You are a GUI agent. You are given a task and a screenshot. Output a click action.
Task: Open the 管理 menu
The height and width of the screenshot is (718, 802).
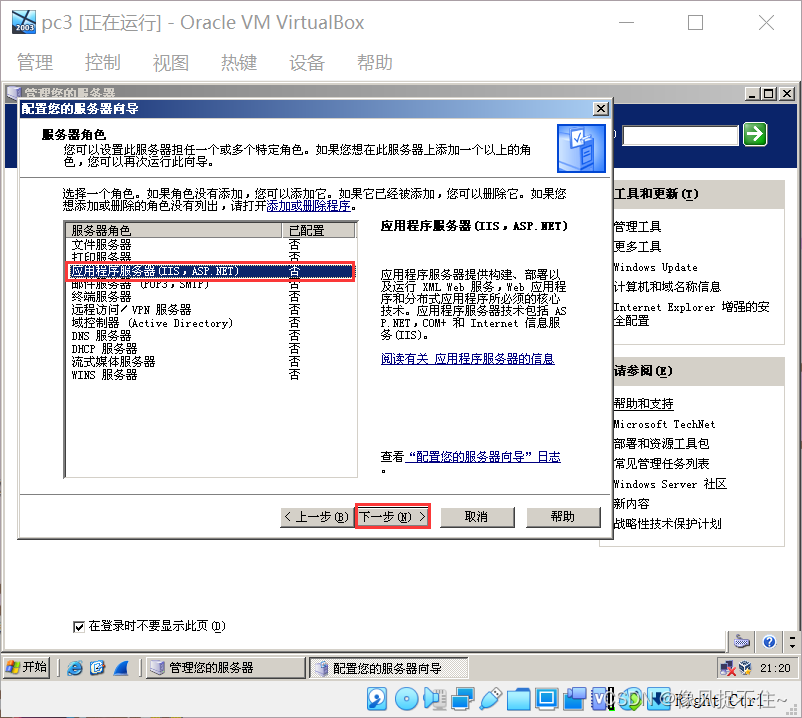coord(35,63)
